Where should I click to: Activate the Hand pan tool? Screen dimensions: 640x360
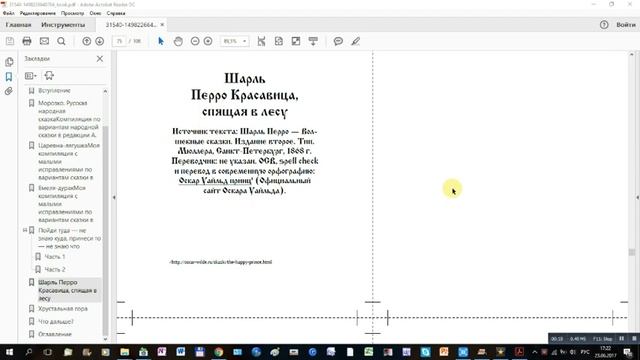click(178, 41)
